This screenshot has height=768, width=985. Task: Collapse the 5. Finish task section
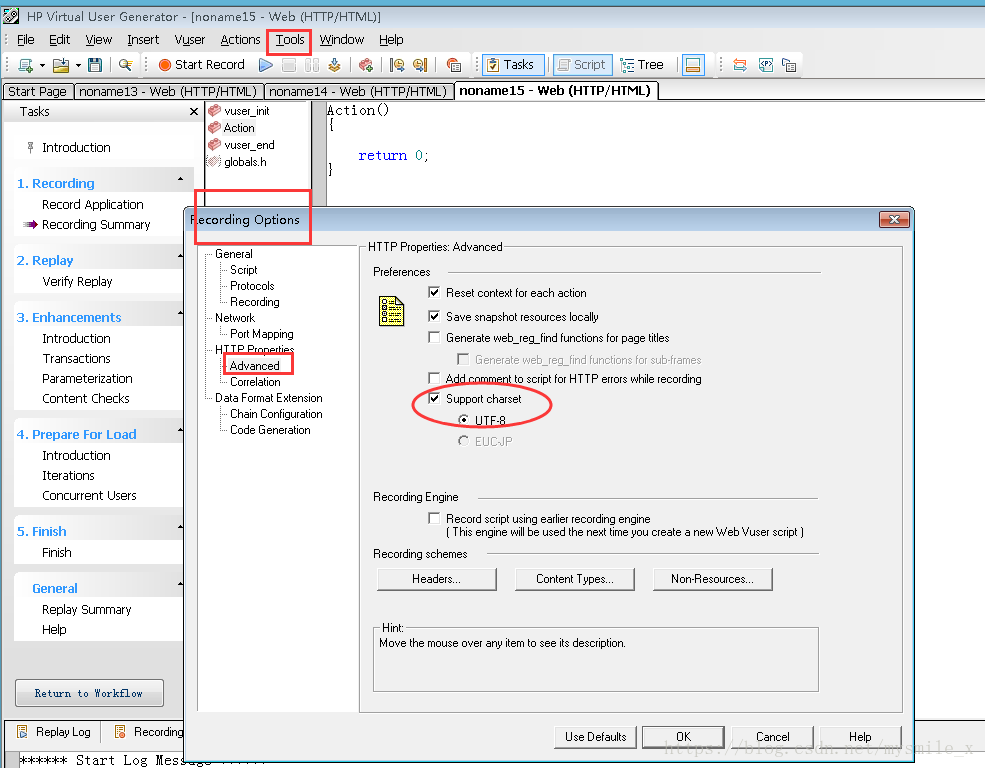pyautogui.click(x=180, y=527)
